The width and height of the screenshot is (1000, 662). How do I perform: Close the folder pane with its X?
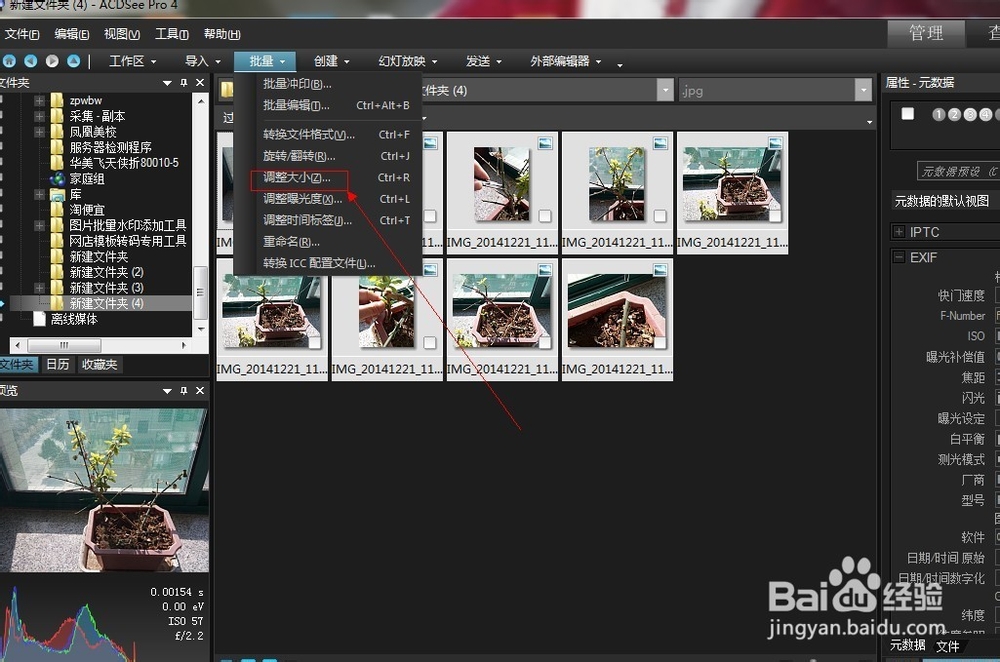[200, 83]
